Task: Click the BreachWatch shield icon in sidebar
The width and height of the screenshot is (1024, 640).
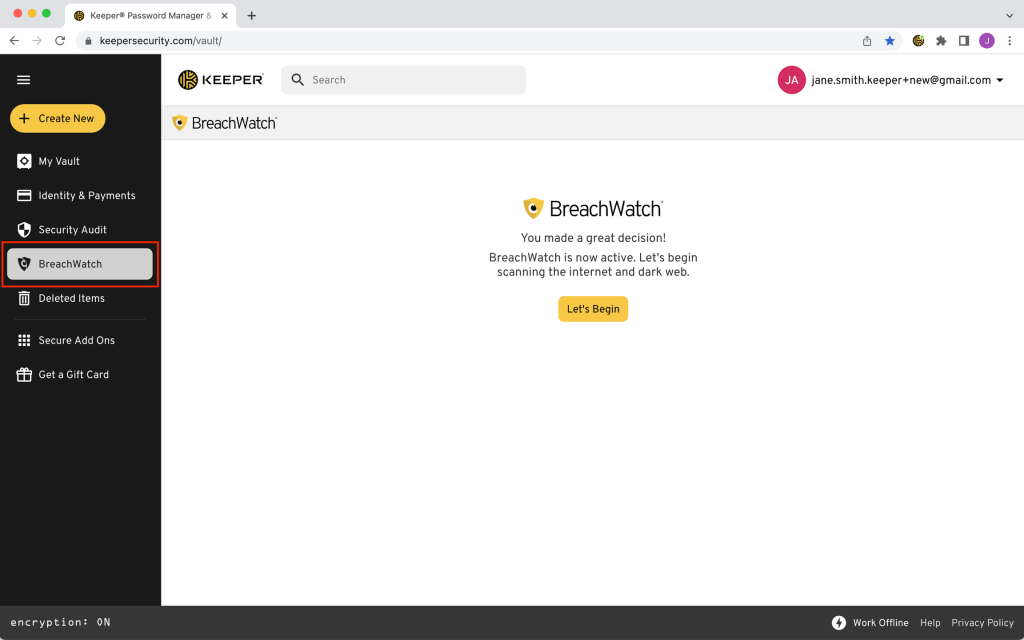Action: point(24,264)
